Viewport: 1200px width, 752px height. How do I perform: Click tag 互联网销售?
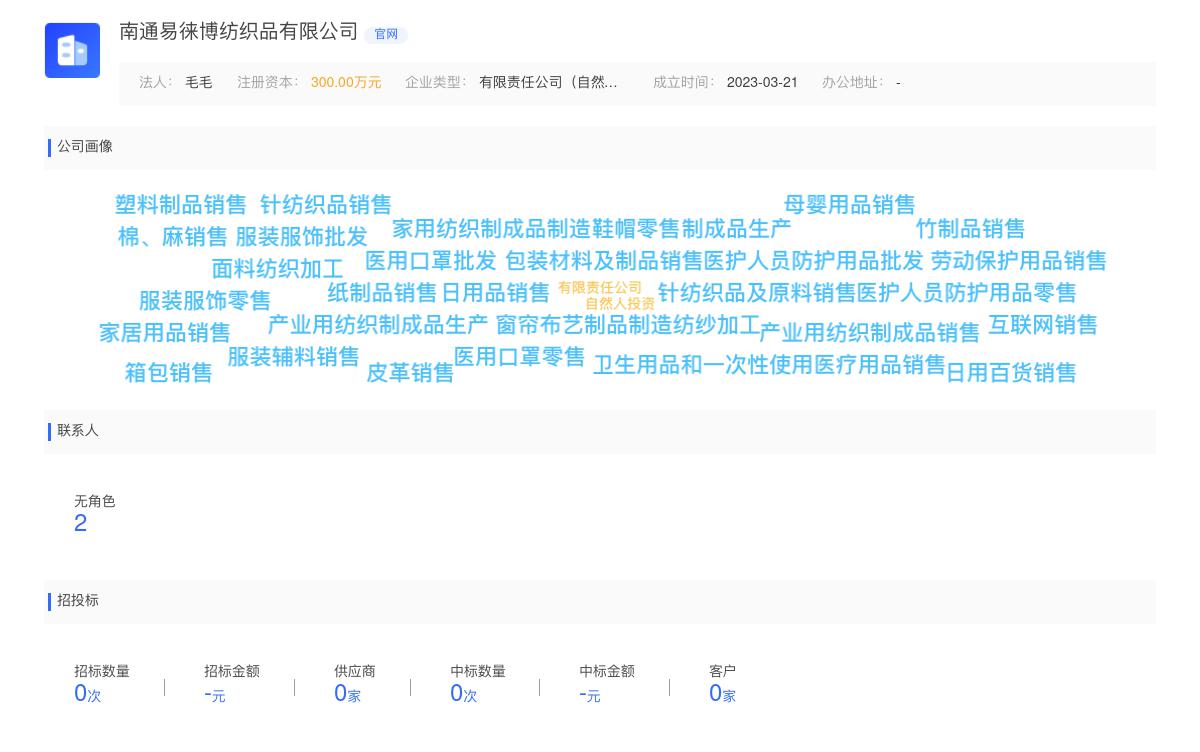(x=1043, y=325)
